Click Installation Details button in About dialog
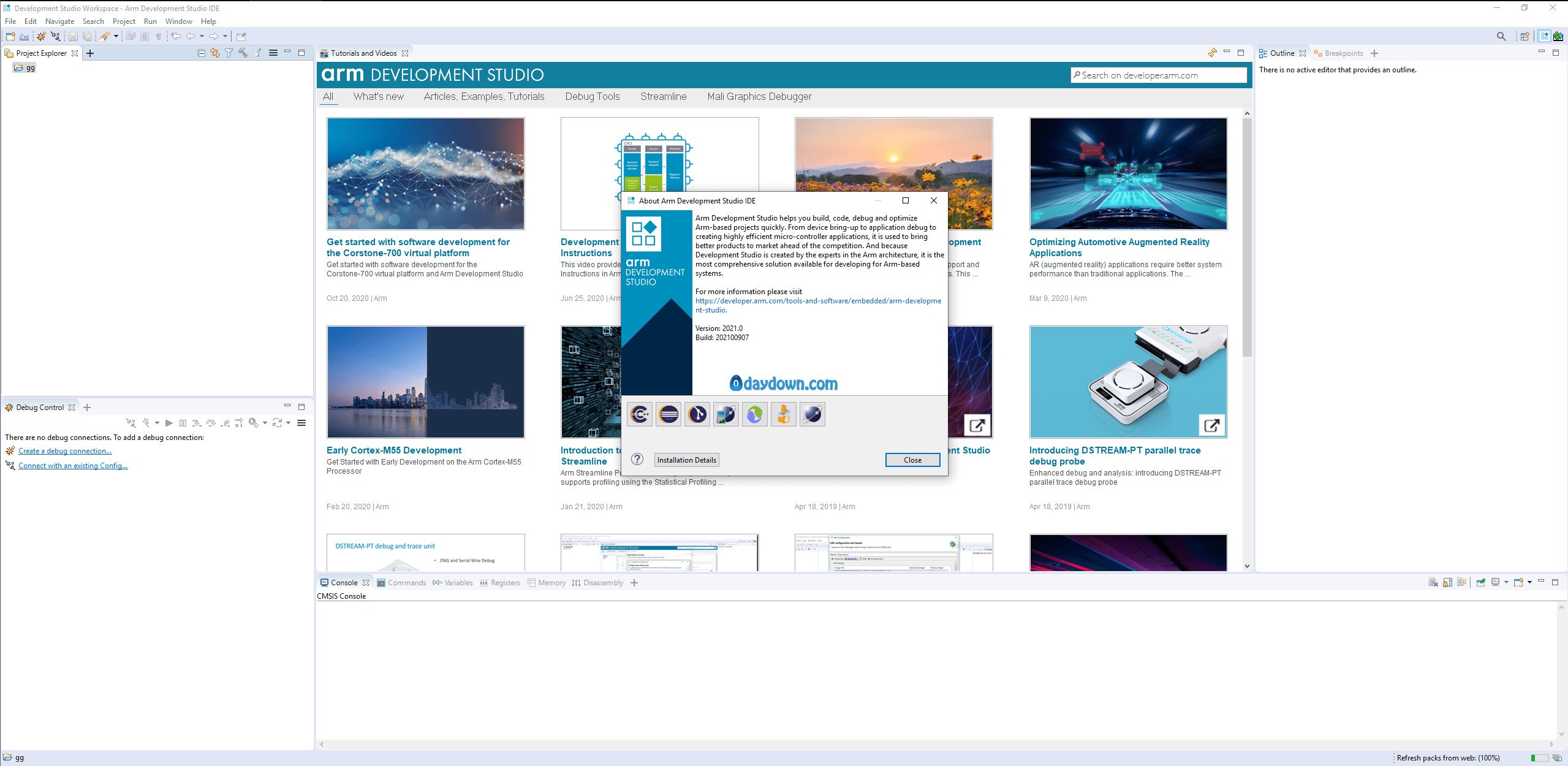 tap(686, 460)
